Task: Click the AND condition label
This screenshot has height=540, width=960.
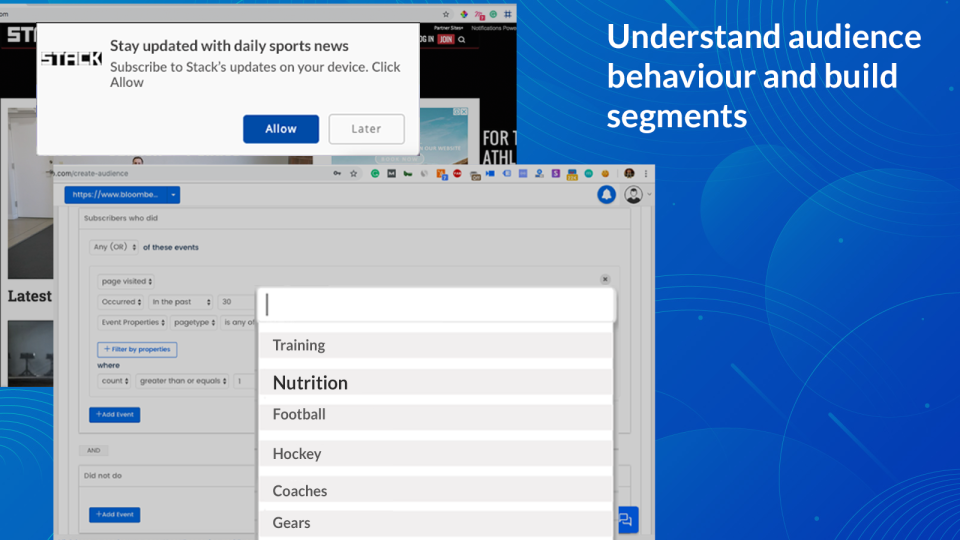Action: click(93, 451)
